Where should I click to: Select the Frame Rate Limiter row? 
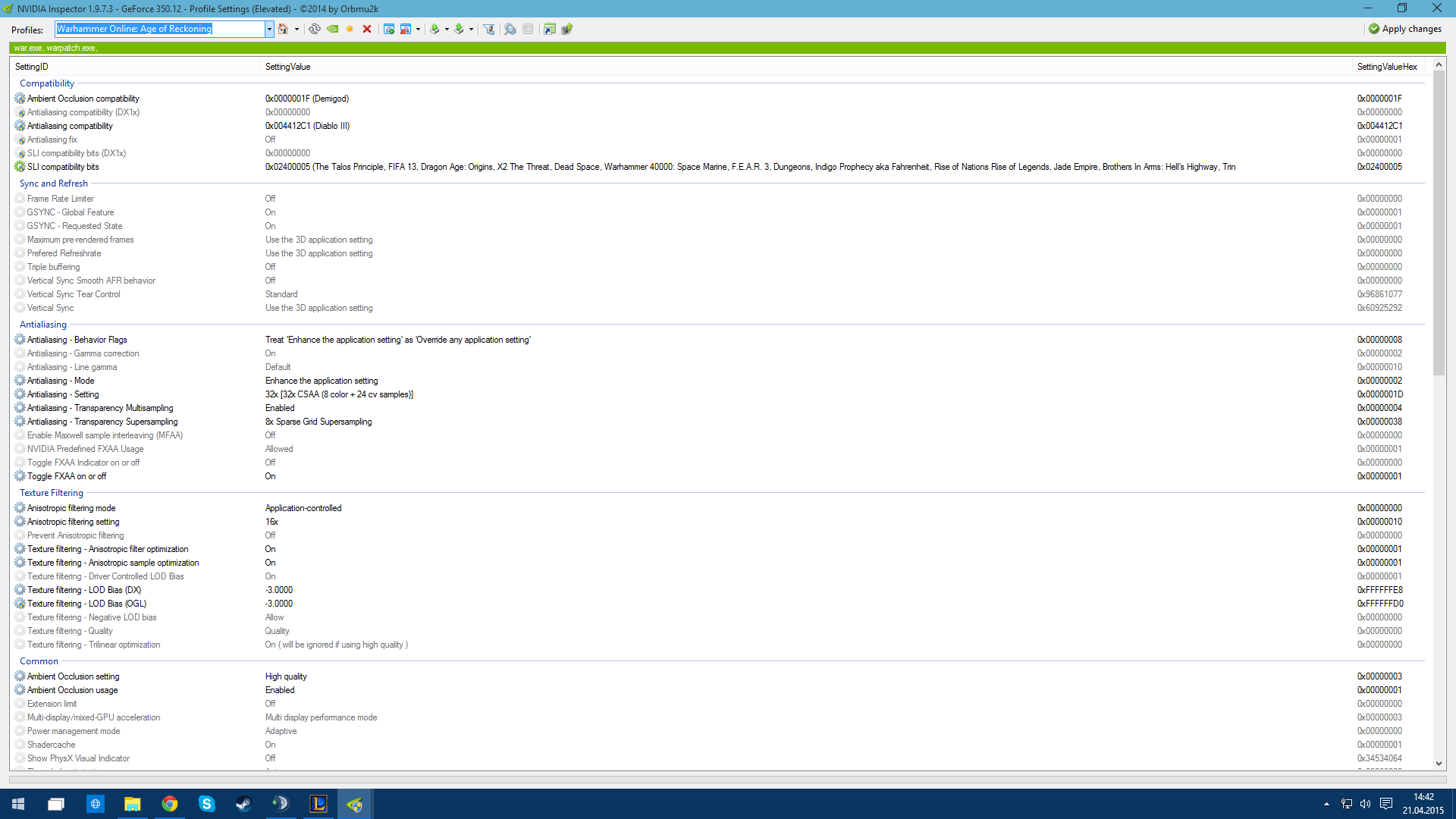pos(717,199)
